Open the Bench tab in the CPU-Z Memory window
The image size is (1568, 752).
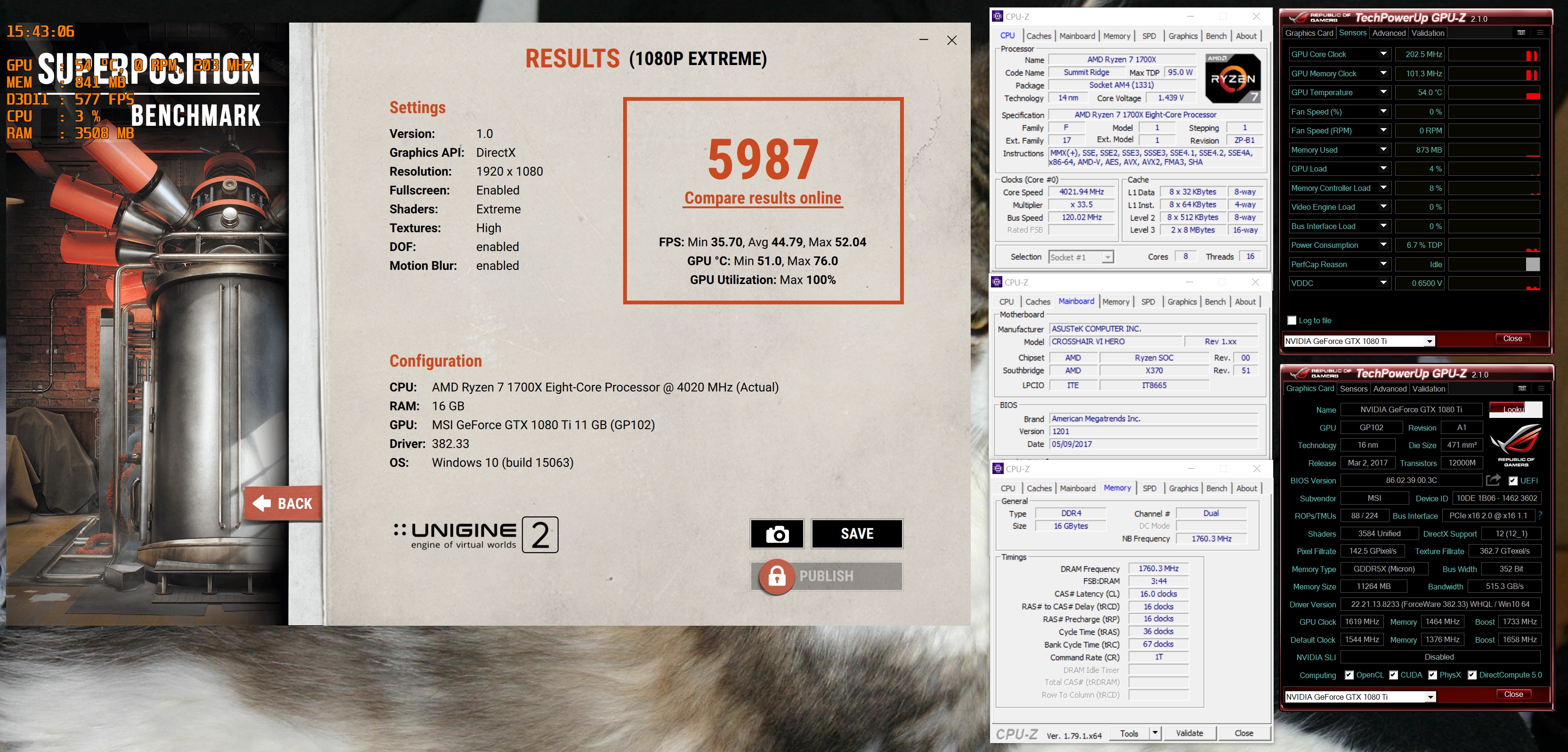(1216, 488)
